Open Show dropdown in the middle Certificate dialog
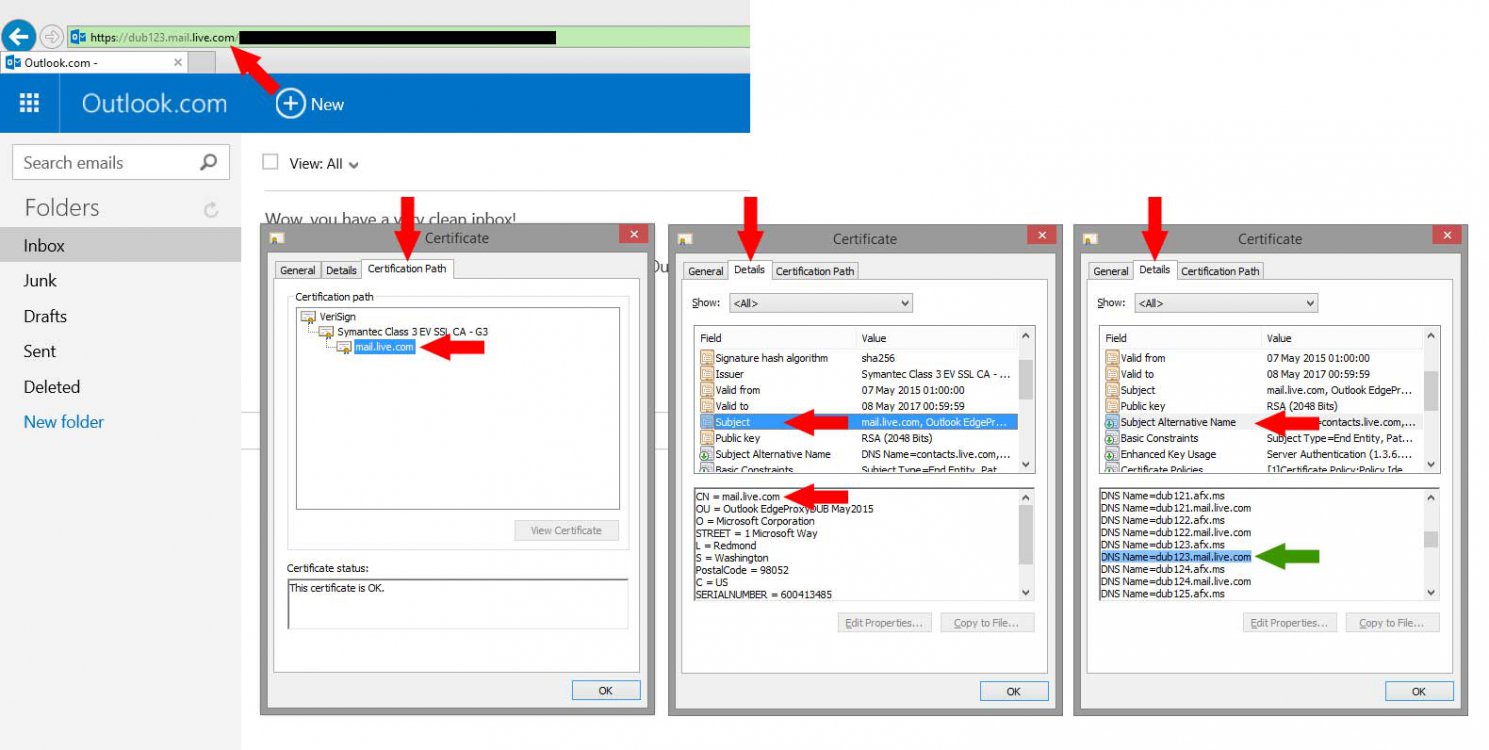 [x=821, y=302]
